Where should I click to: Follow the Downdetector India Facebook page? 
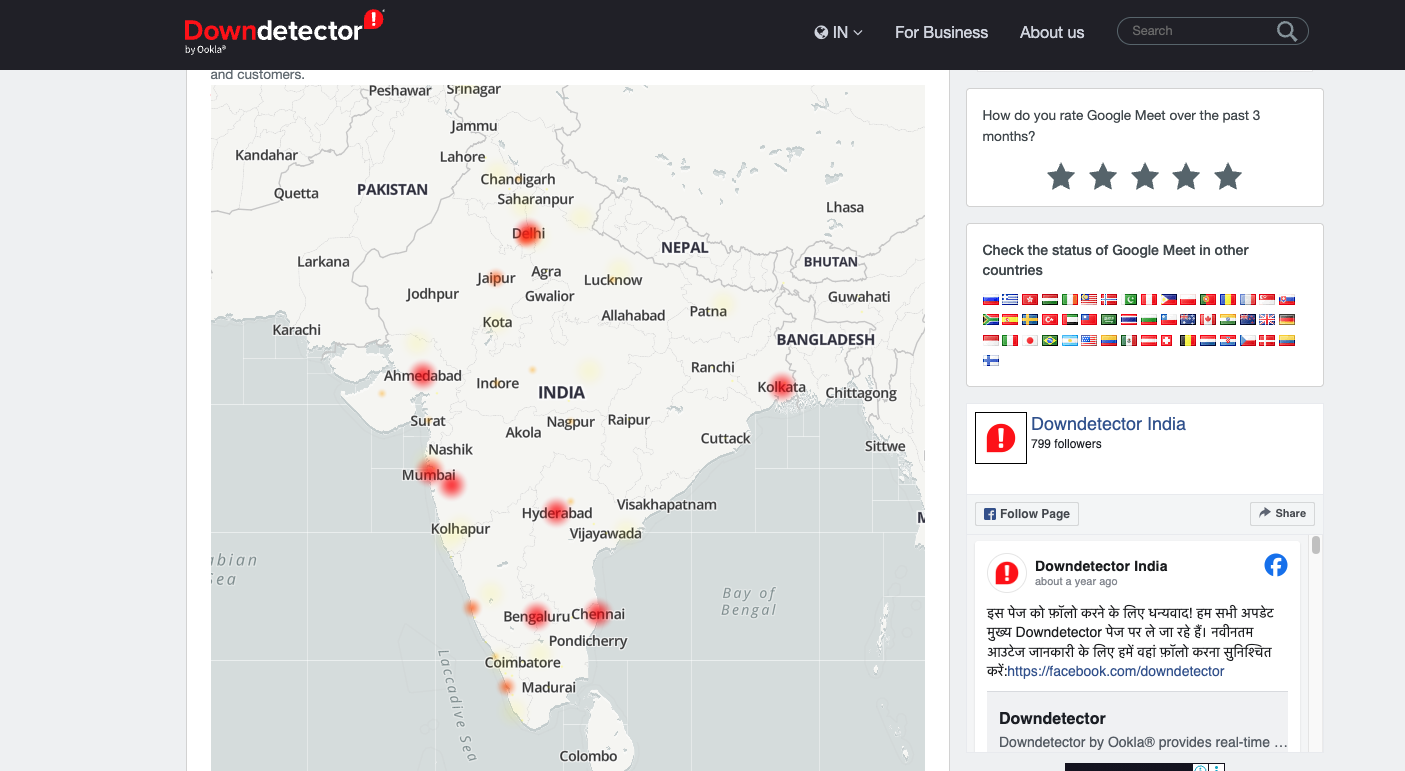tap(1026, 513)
